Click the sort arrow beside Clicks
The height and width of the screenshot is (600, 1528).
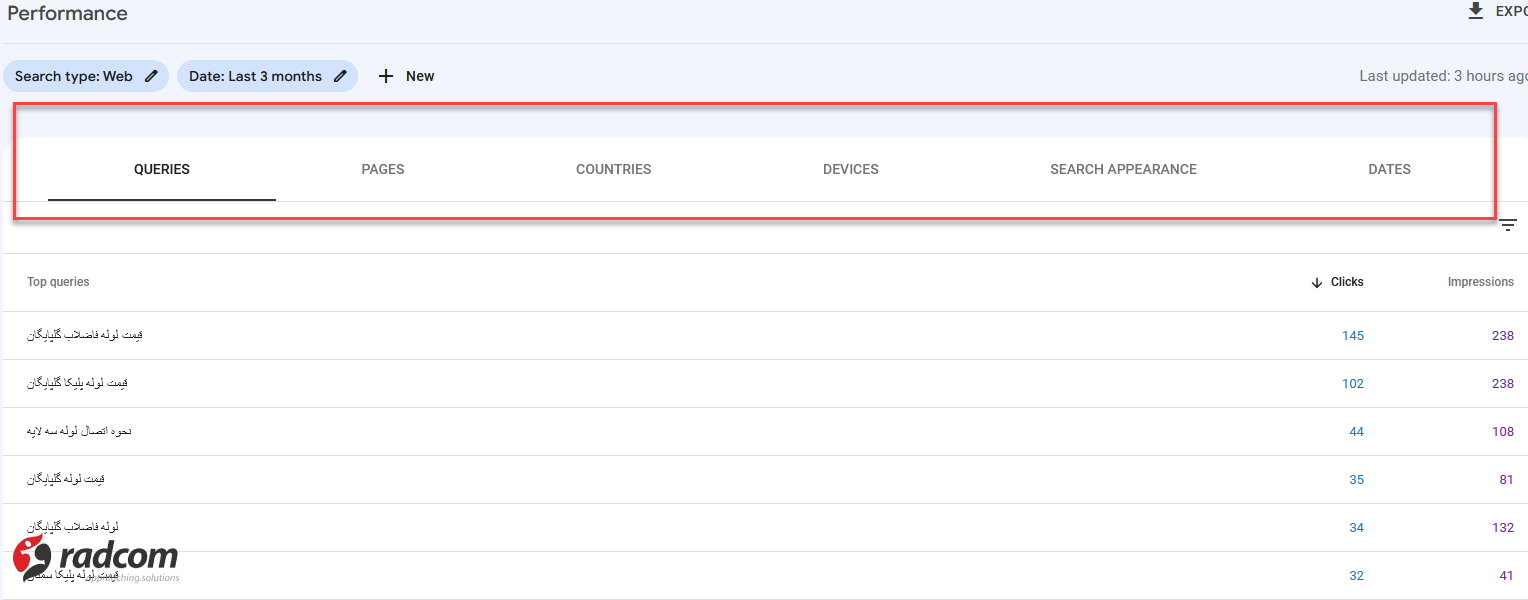[1317, 282]
